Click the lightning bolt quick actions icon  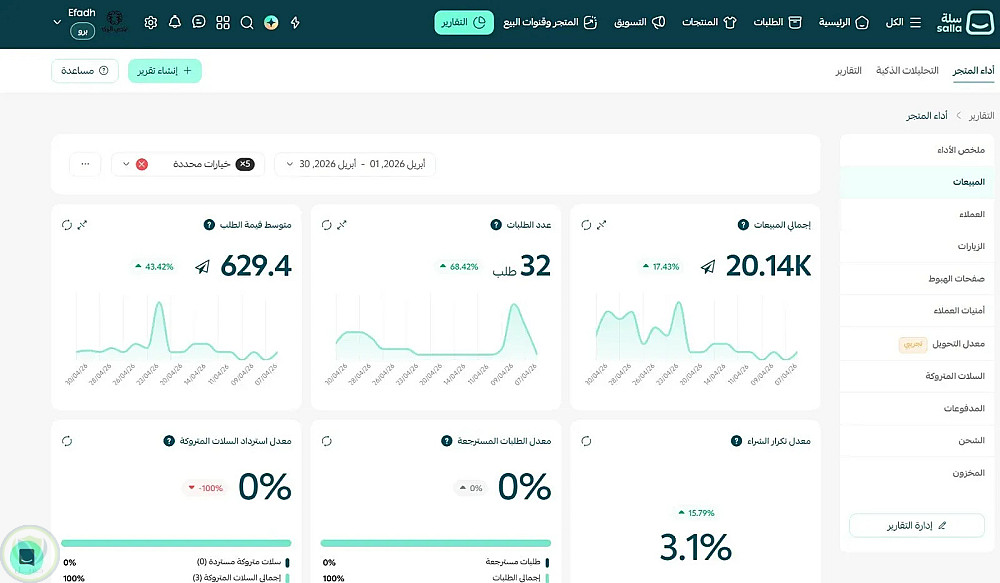pos(295,22)
